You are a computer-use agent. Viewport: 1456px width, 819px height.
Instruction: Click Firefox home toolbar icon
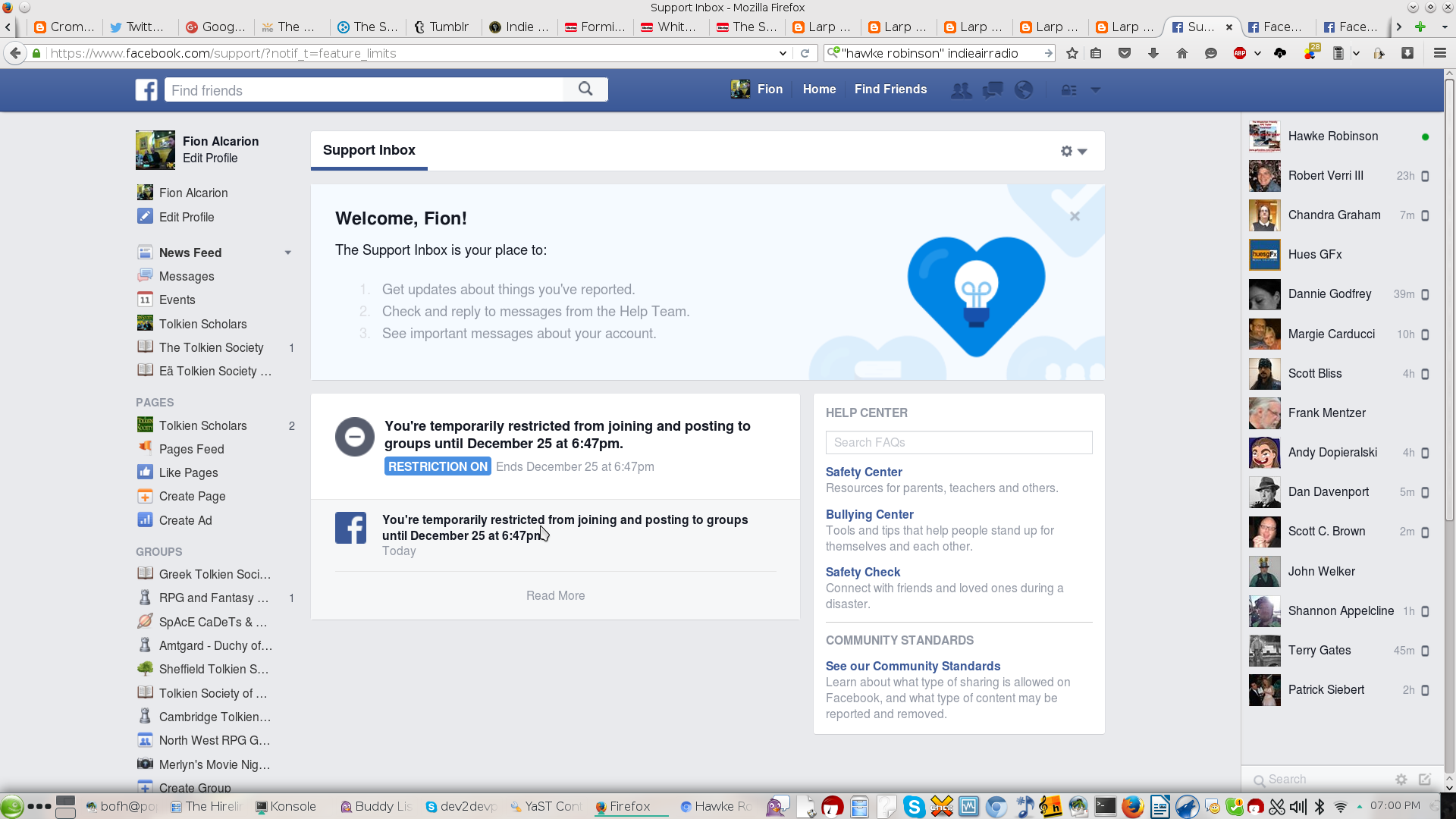[x=1181, y=53]
